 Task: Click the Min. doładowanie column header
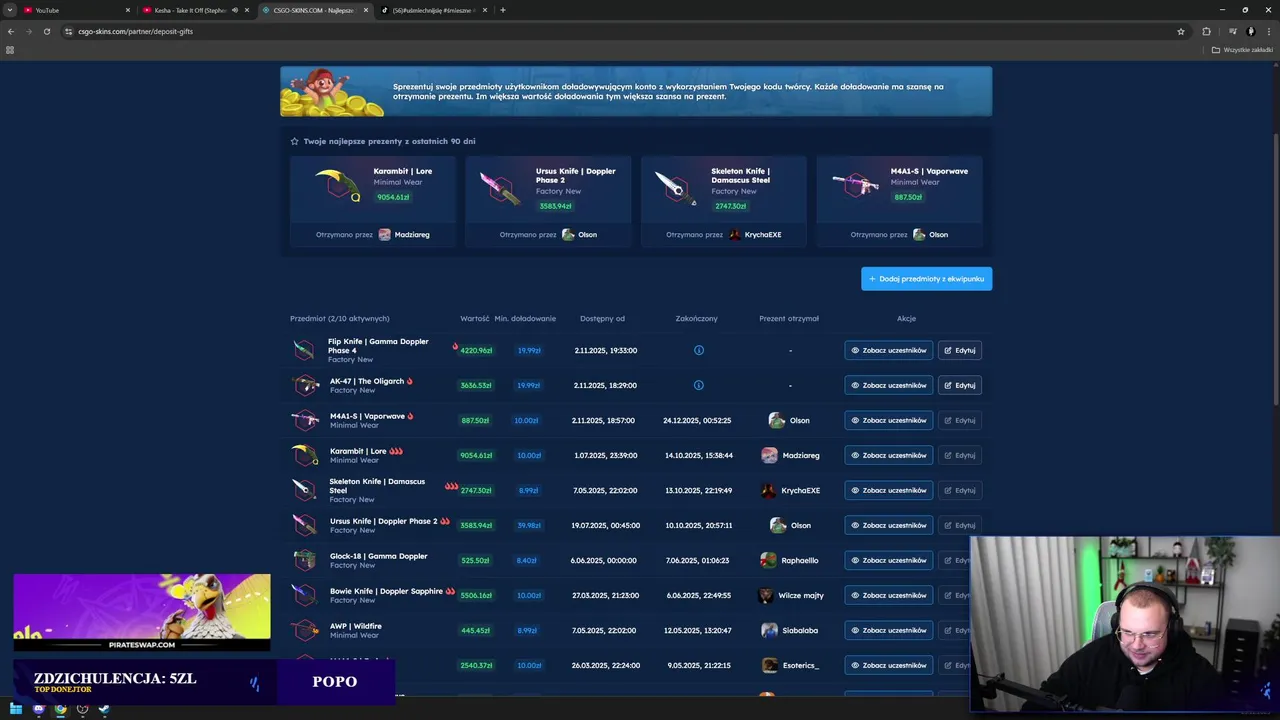coord(525,318)
